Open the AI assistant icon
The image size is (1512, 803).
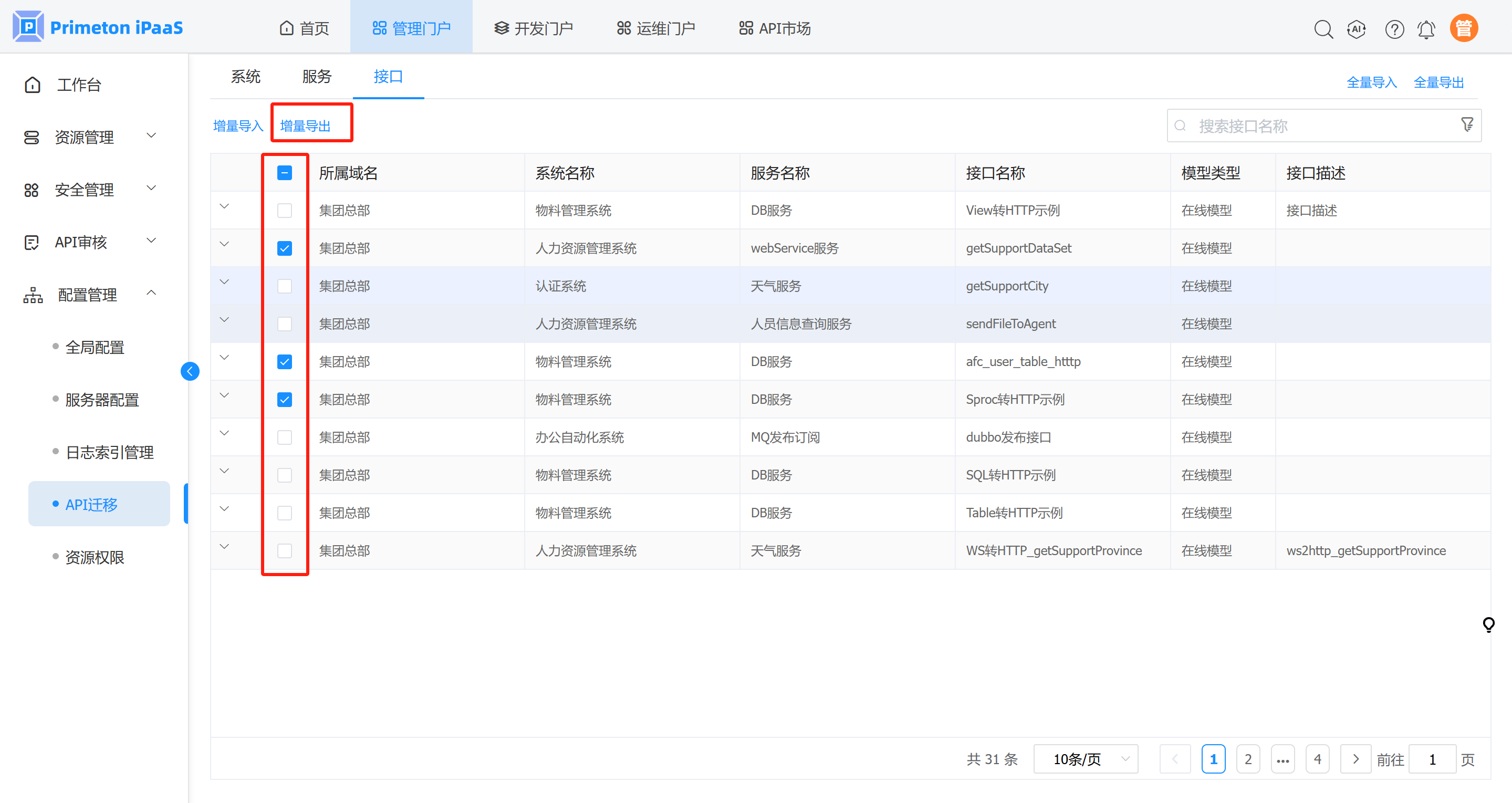coord(1357,28)
